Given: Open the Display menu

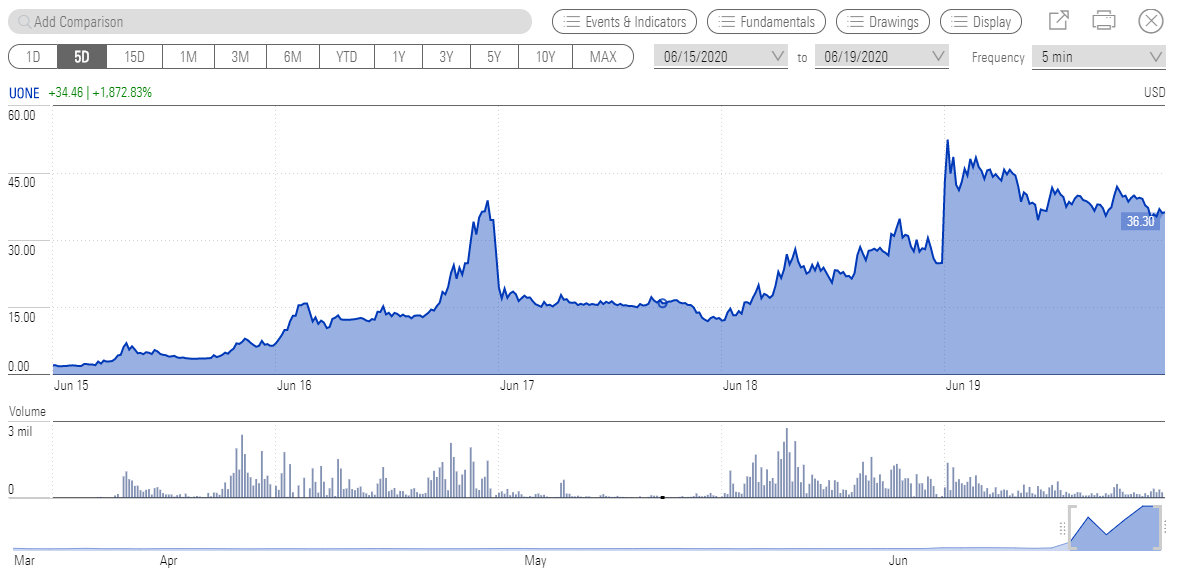Looking at the screenshot, I should (981, 21).
